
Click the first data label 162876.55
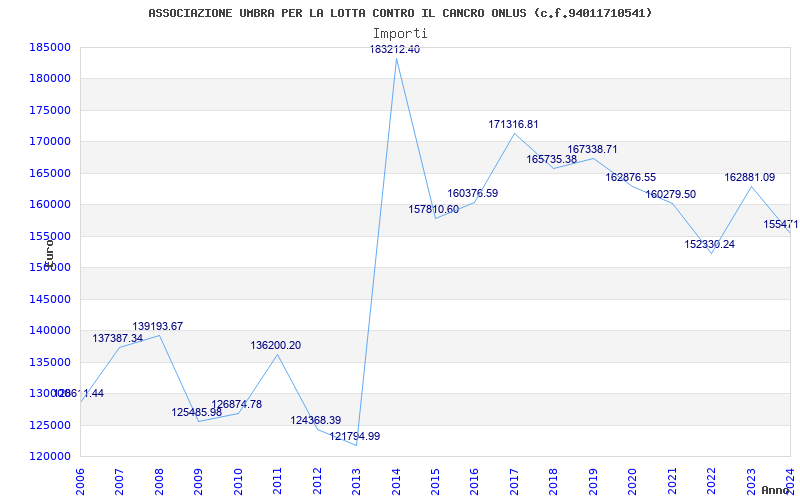pyautogui.click(x=631, y=178)
